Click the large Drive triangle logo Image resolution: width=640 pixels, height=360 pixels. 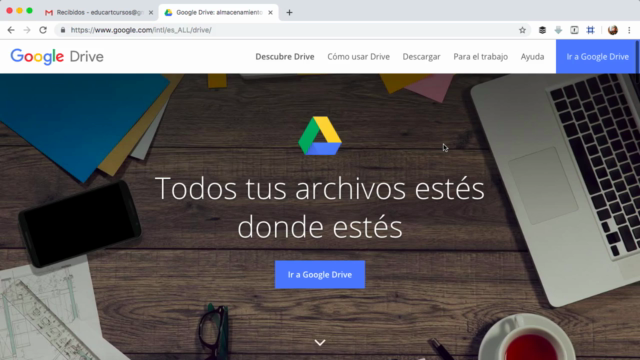(x=320, y=136)
